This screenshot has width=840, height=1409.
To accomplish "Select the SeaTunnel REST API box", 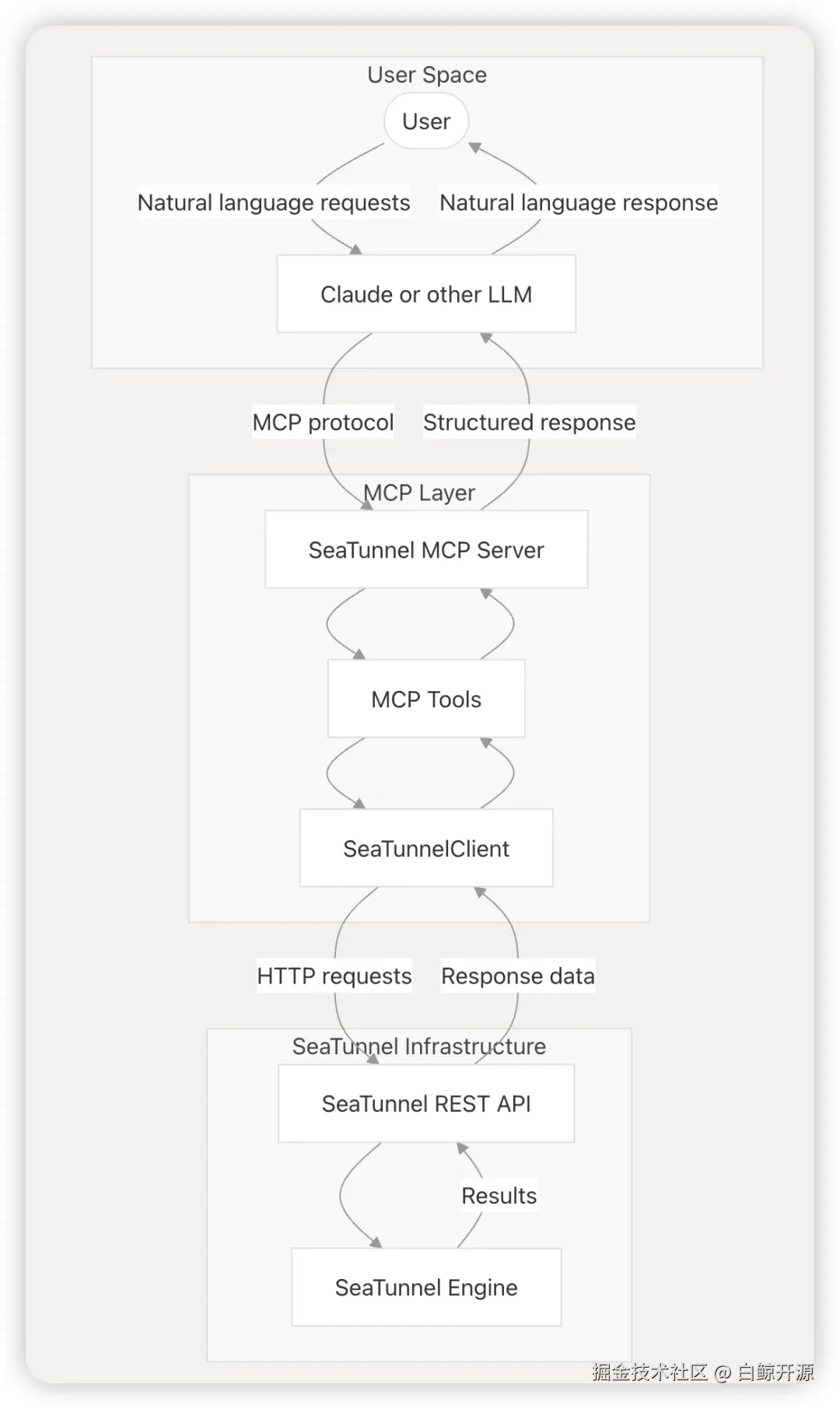I will pyautogui.click(x=426, y=1103).
